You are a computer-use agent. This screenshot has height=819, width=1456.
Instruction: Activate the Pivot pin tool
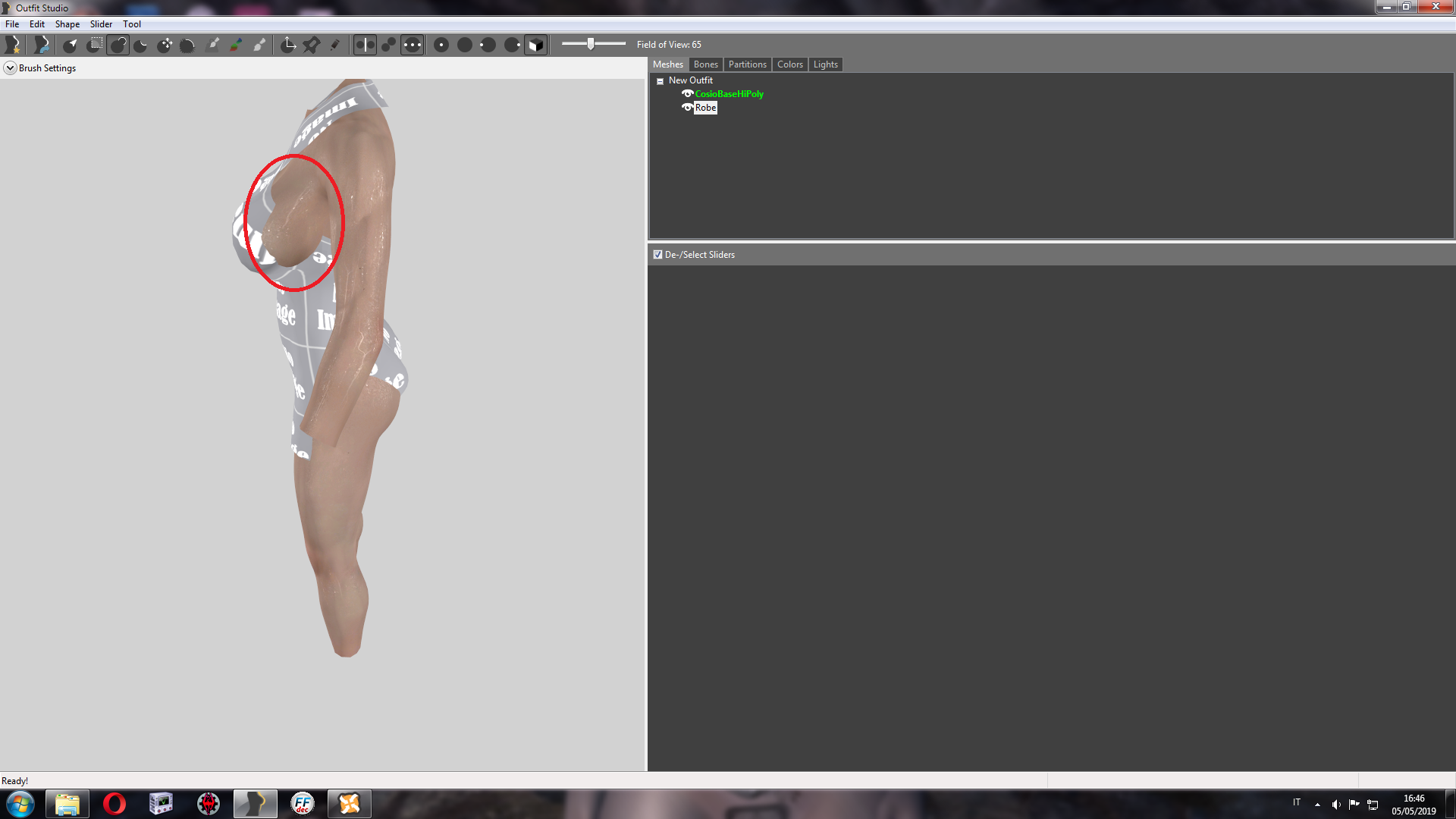click(x=312, y=45)
